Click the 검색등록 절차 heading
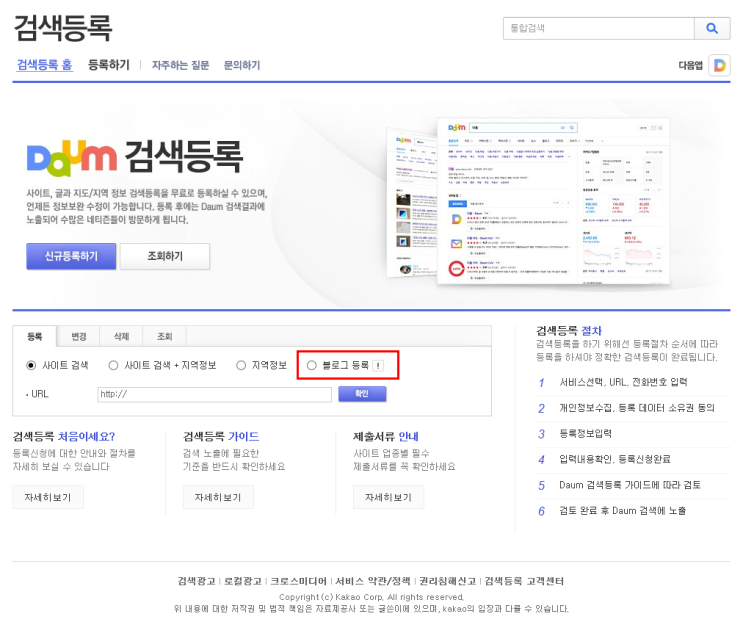The height and width of the screenshot is (633, 743). [569, 331]
